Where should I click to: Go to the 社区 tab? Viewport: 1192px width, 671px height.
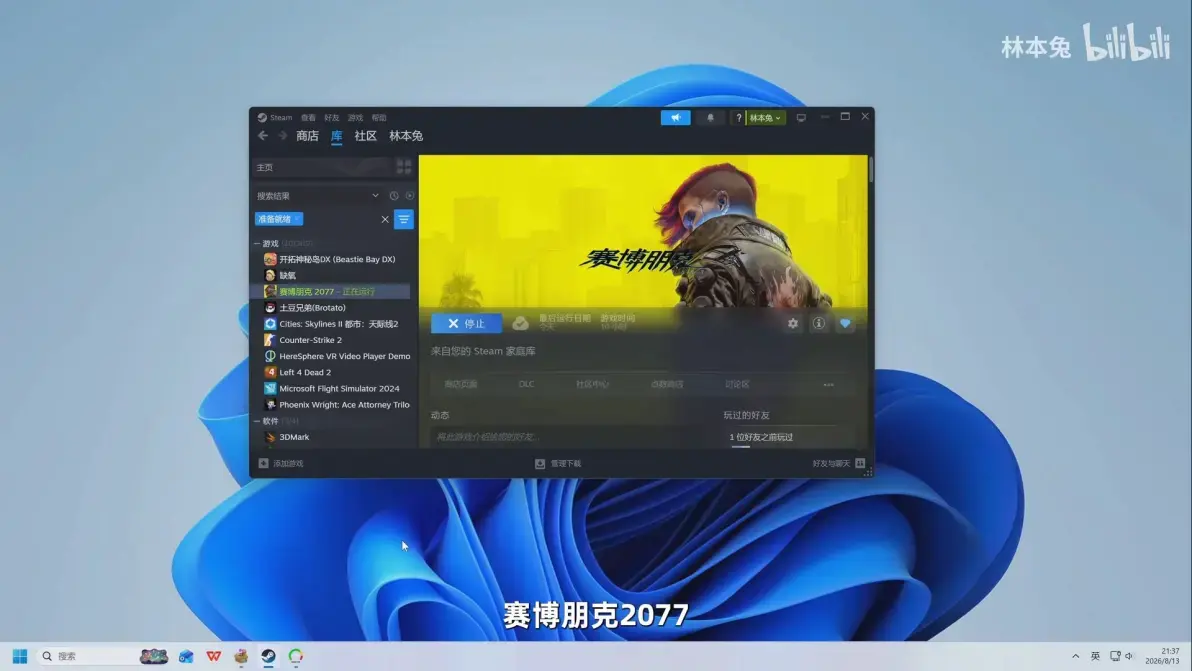pos(365,136)
